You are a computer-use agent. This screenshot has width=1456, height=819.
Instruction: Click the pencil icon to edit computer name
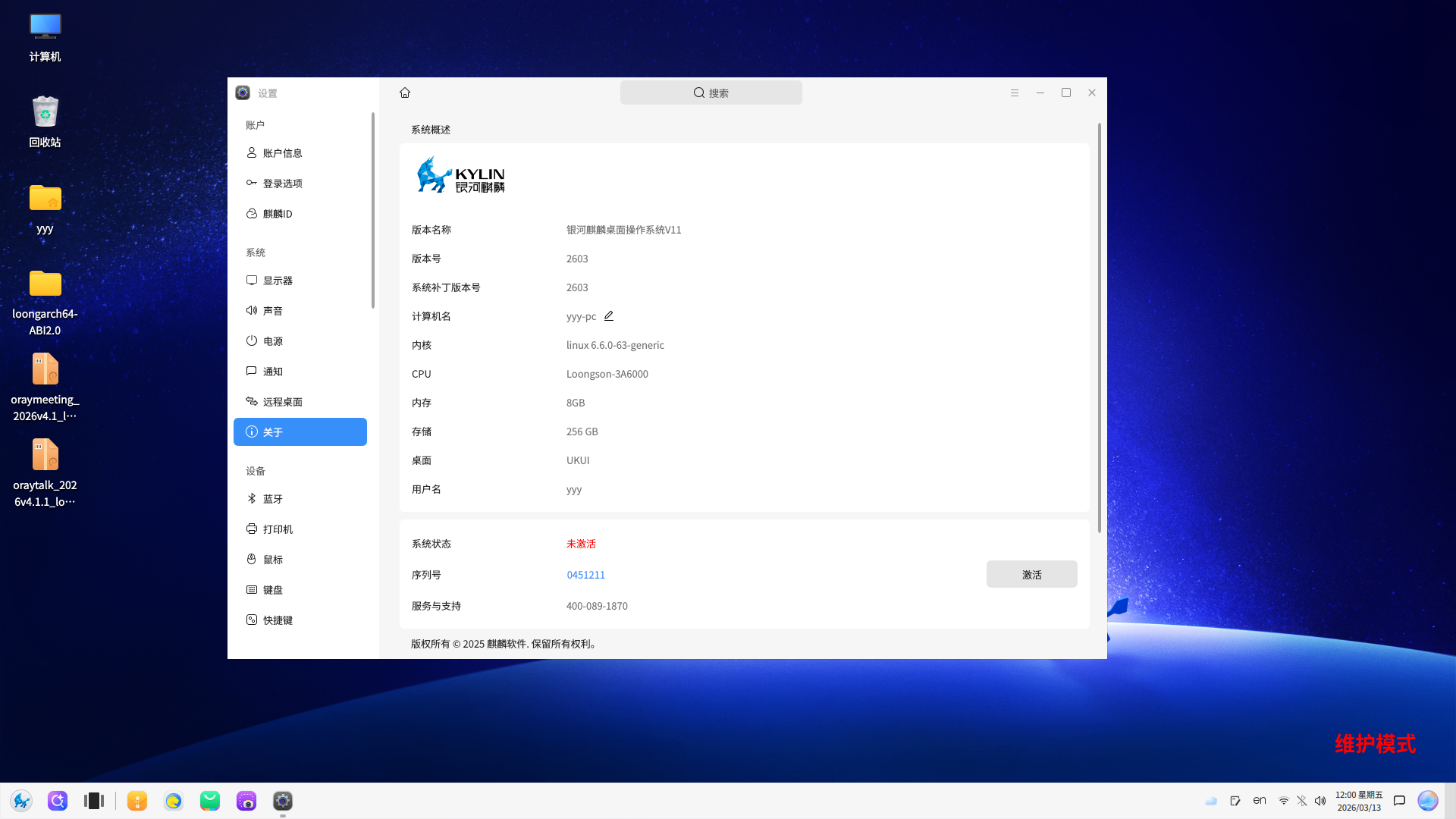[608, 316]
